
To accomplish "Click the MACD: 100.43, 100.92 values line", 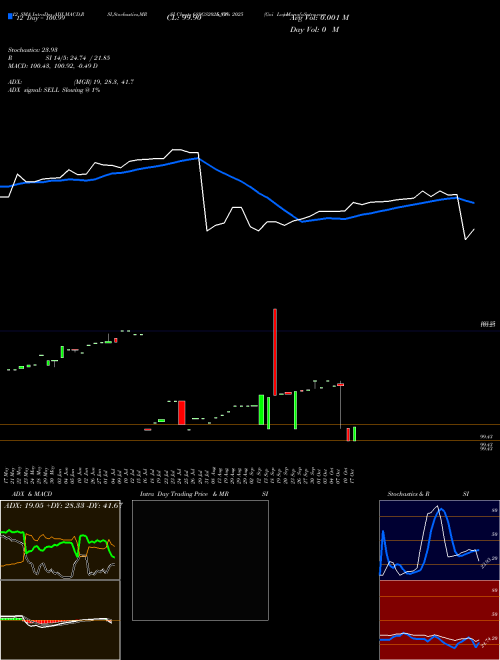I will [x=53, y=66].
